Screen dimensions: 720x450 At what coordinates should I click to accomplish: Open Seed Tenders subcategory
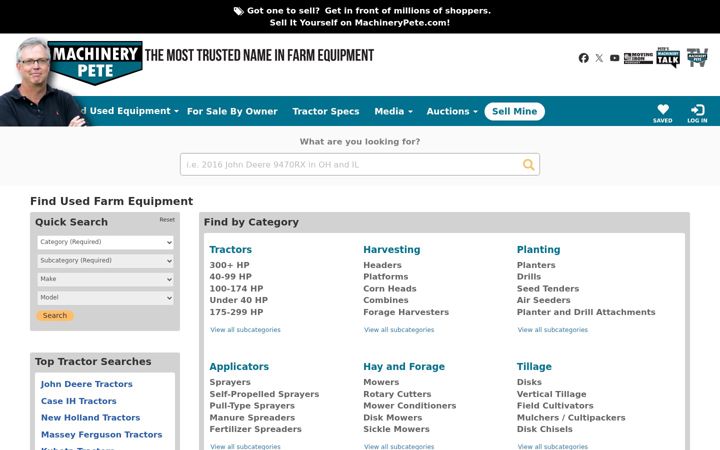pyautogui.click(x=548, y=288)
